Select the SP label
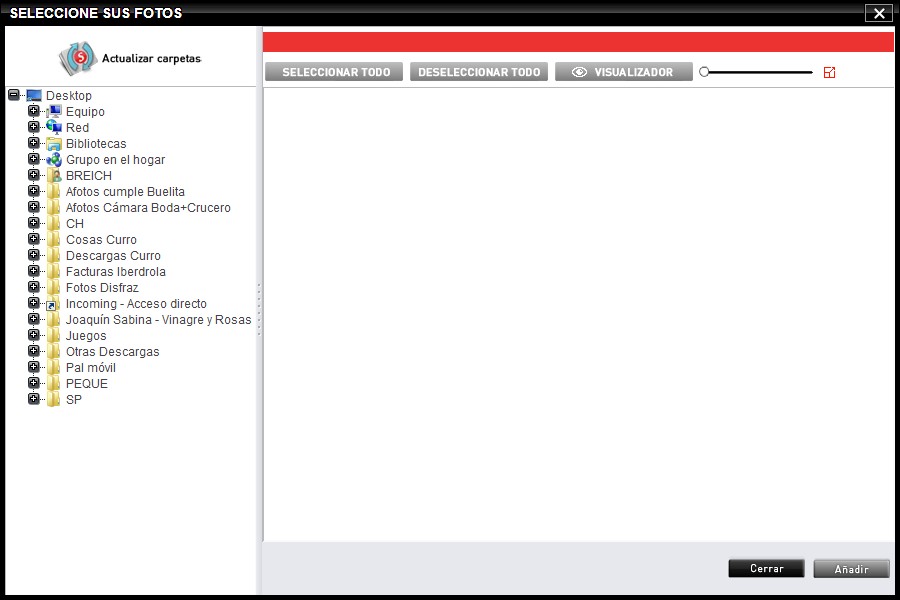Screen dimensions: 900x600 click(x=74, y=400)
